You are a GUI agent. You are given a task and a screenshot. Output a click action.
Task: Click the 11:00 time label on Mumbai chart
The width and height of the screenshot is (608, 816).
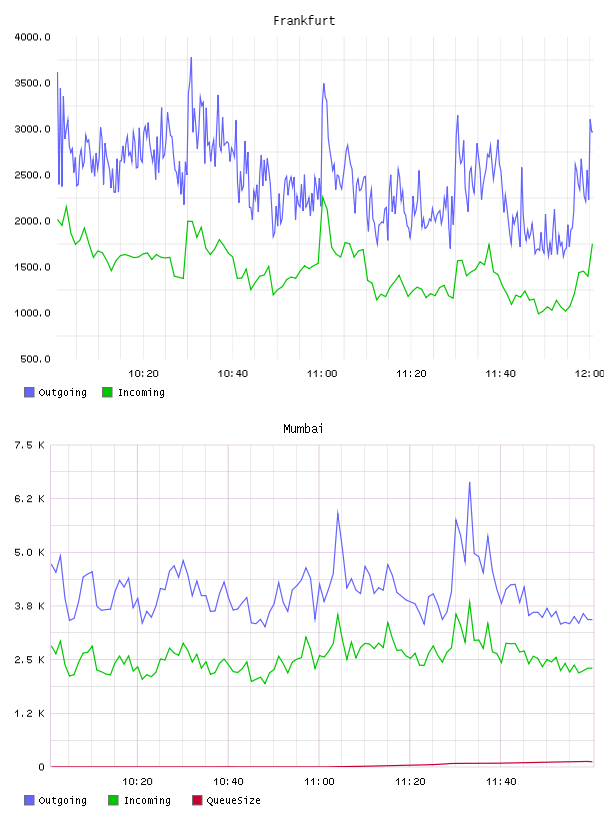pos(319,782)
